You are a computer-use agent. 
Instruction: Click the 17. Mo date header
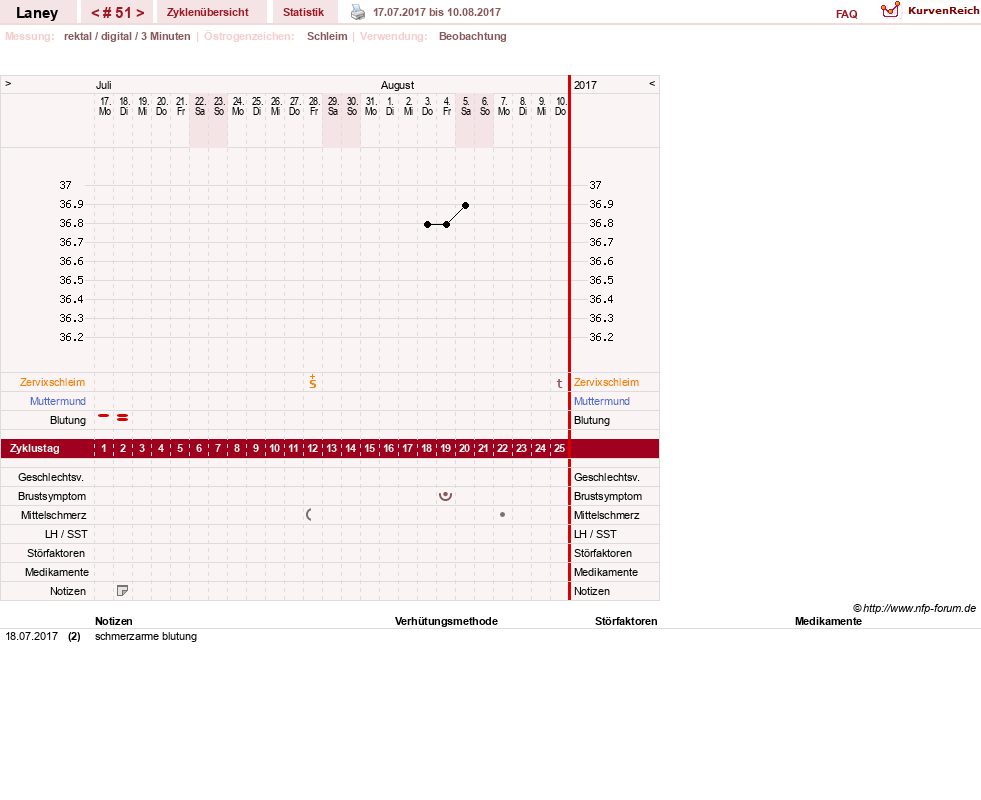click(104, 106)
